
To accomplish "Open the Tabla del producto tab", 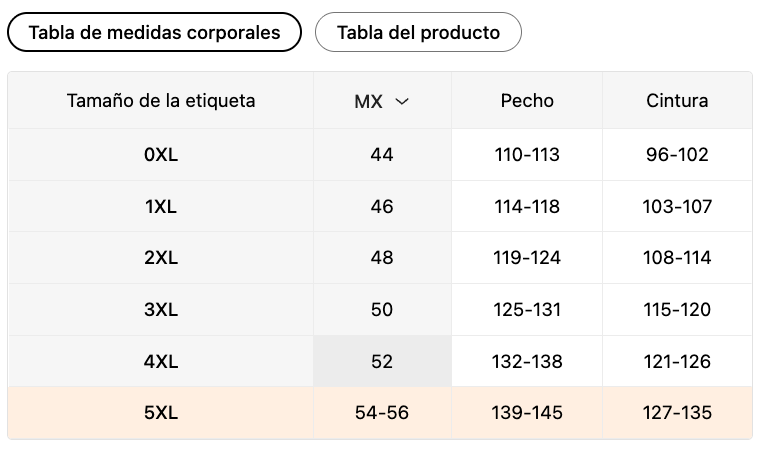I will click(418, 32).
